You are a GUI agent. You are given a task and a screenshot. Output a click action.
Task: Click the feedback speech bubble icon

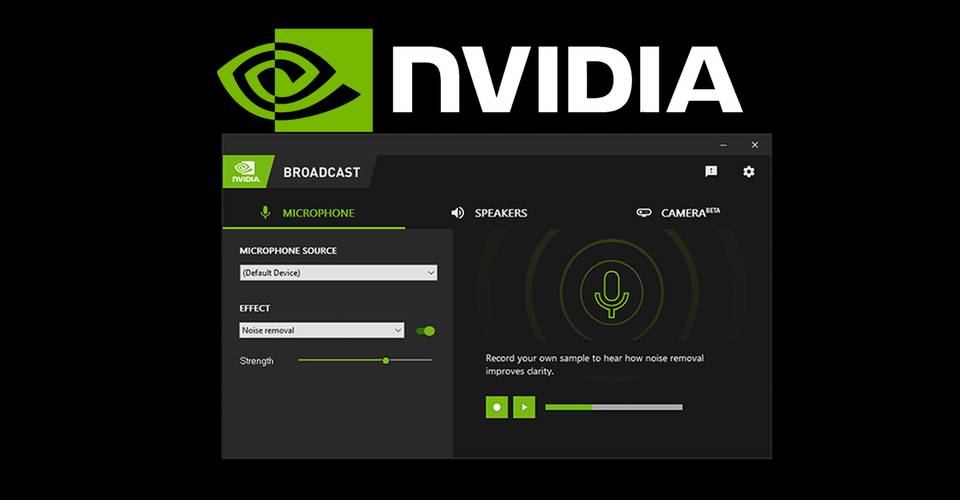tap(711, 171)
